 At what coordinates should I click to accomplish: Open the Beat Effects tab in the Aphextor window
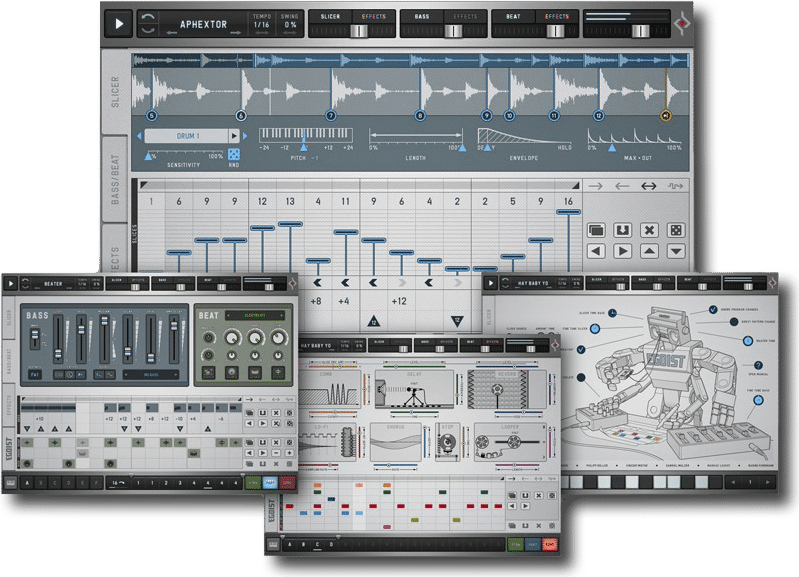point(556,17)
